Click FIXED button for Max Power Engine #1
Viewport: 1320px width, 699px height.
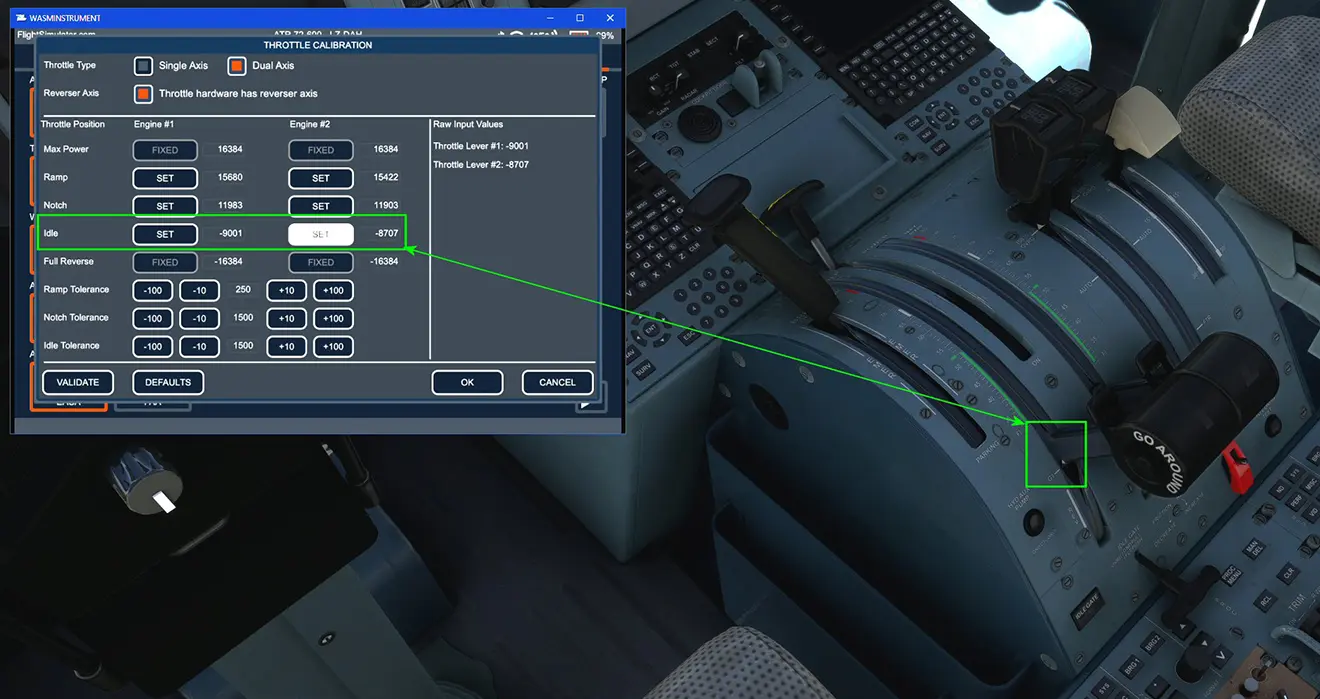click(x=165, y=150)
